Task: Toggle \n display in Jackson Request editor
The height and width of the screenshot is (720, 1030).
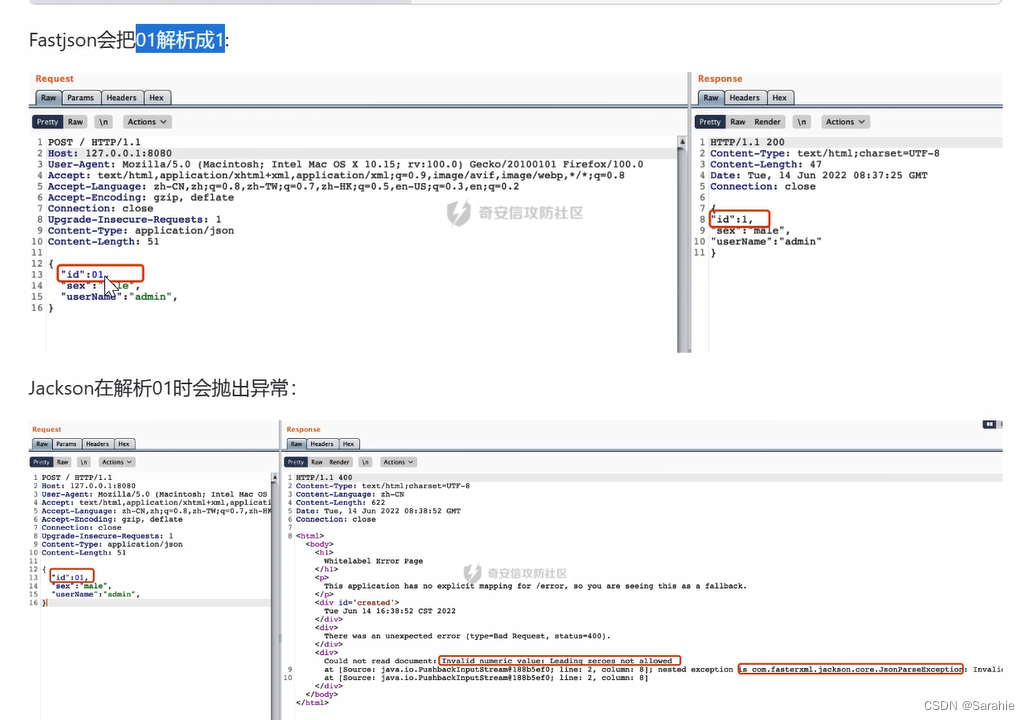Action: click(83, 462)
